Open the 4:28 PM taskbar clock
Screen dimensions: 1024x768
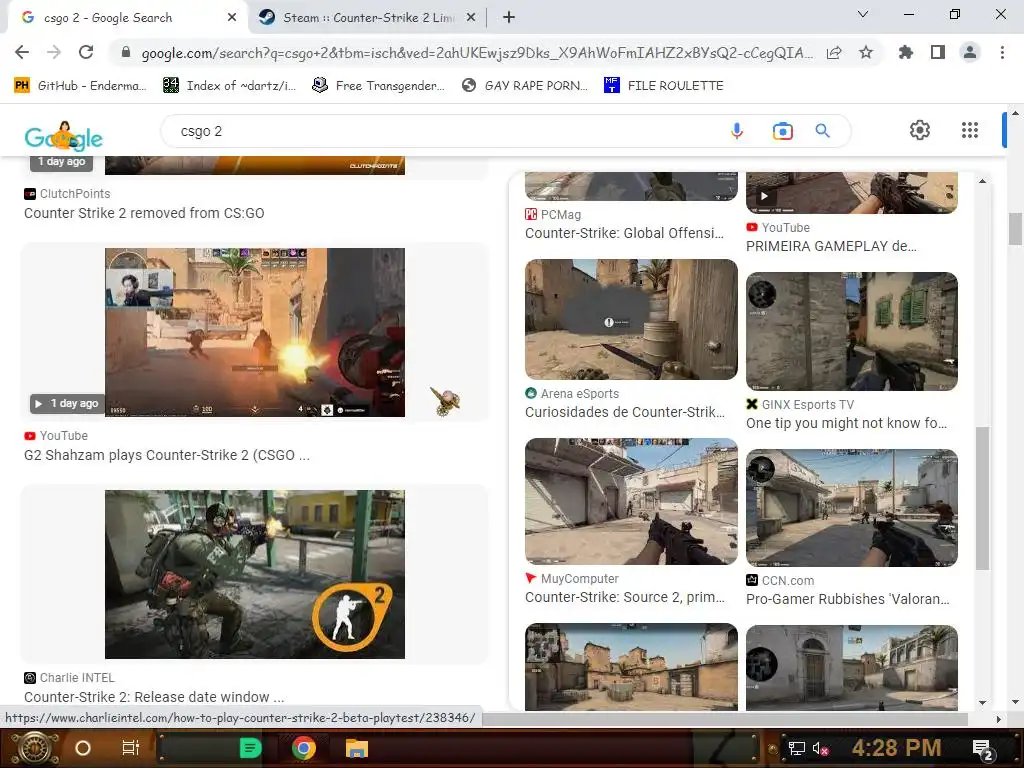pos(896,748)
